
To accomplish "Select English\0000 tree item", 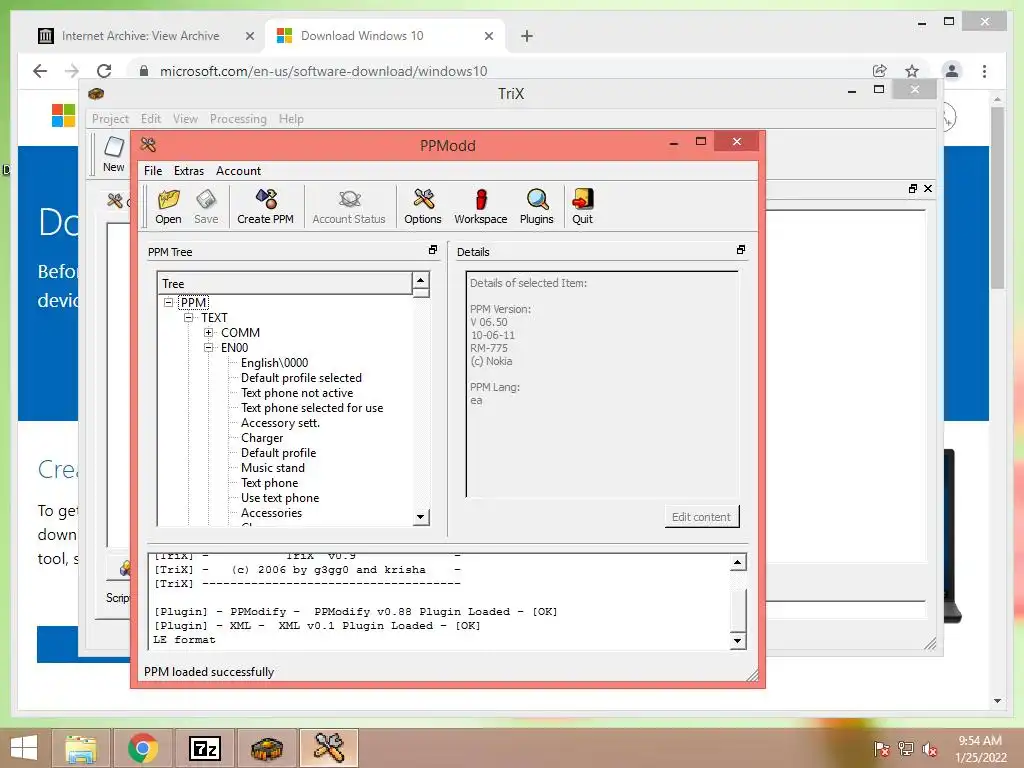I will [274, 362].
